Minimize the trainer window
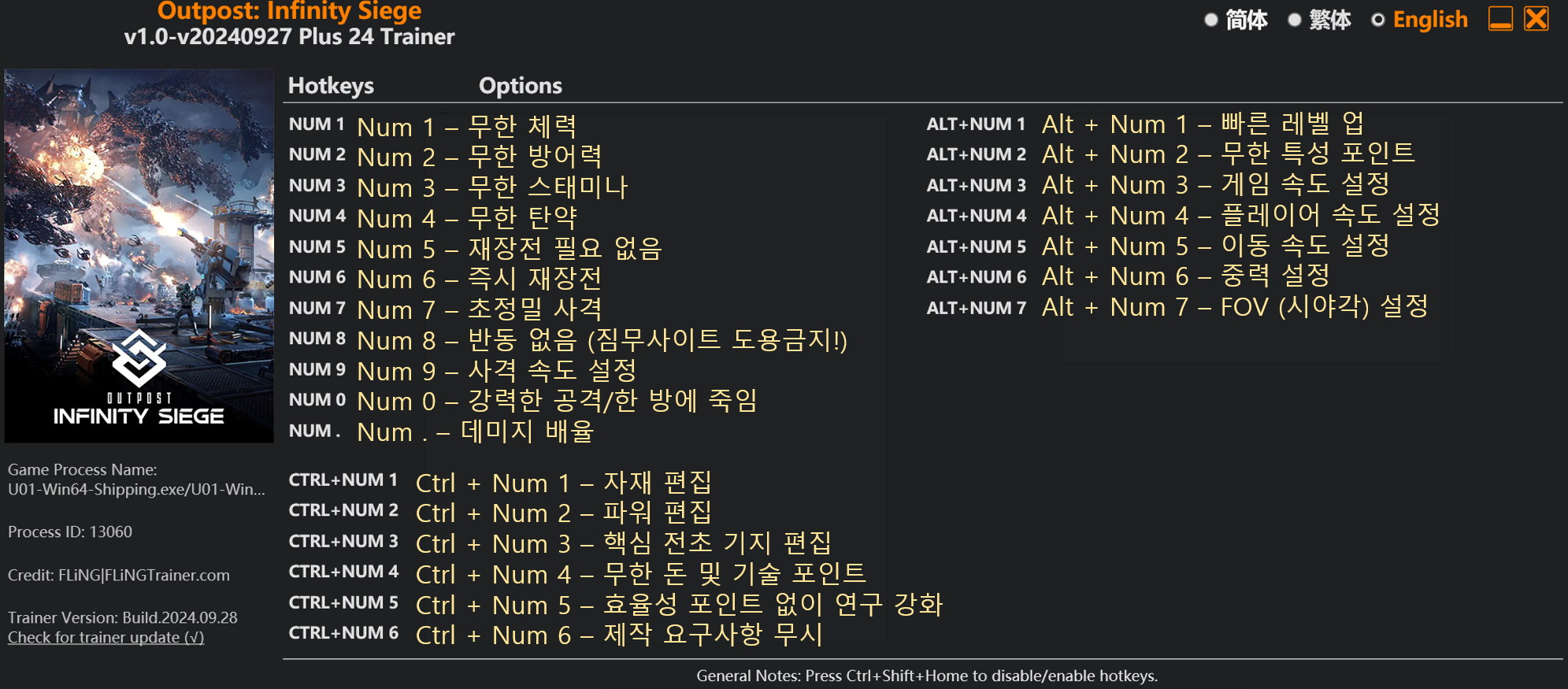The width and height of the screenshot is (1568, 689). [1500, 18]
